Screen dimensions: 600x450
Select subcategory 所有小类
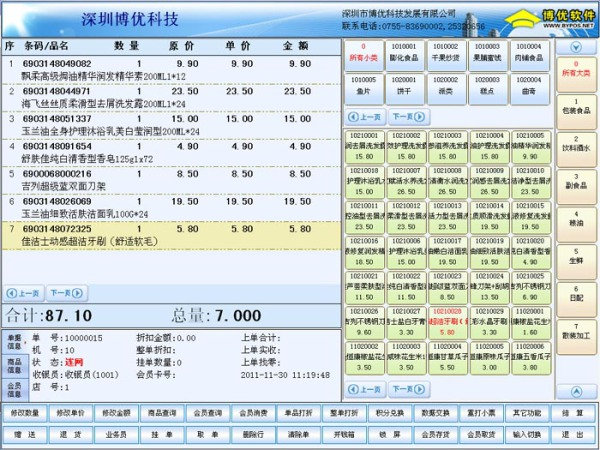point(364,55)
